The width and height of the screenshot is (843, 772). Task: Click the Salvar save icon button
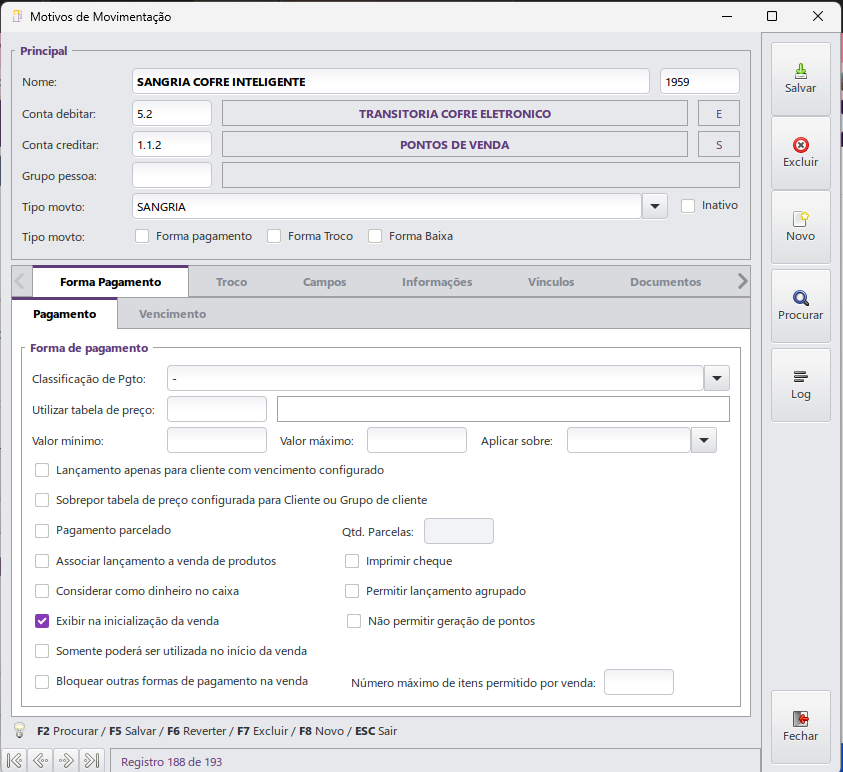coord(801,79)
